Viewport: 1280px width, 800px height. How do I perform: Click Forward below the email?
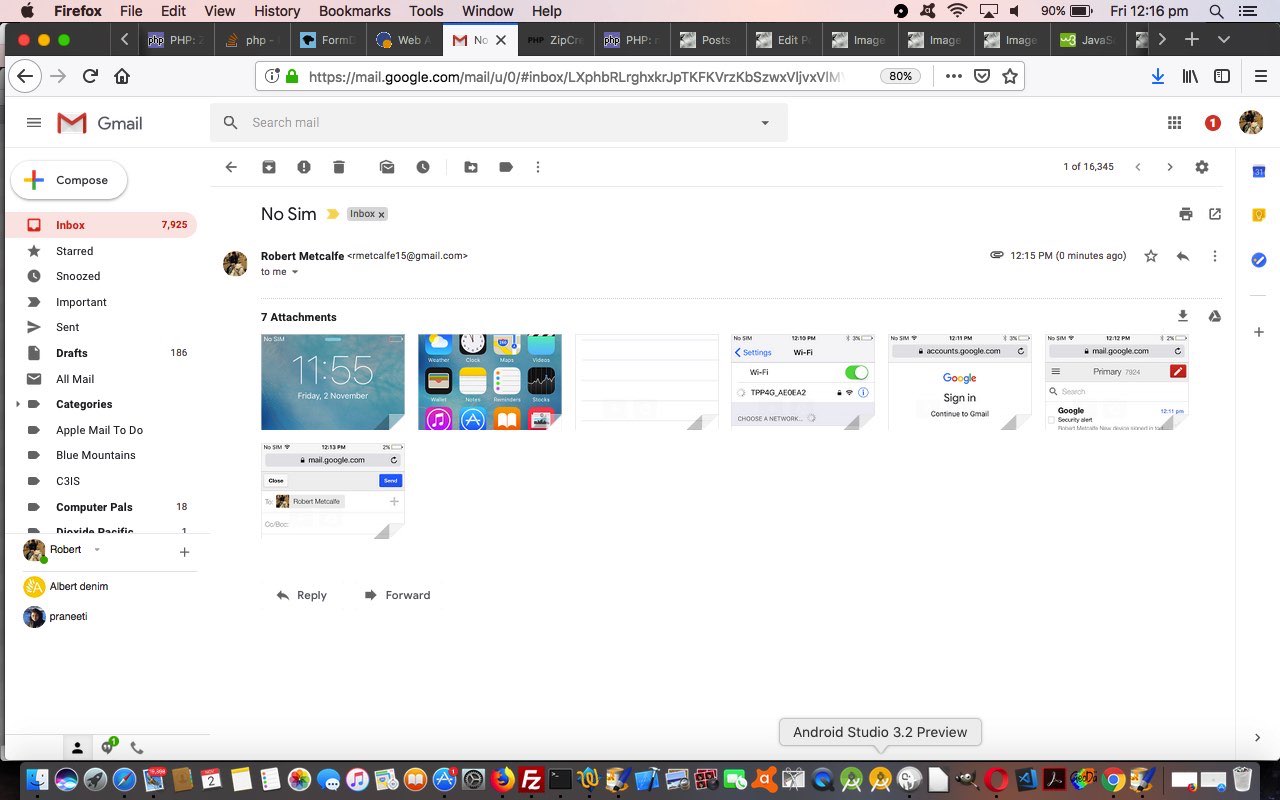tap(397, 595)
